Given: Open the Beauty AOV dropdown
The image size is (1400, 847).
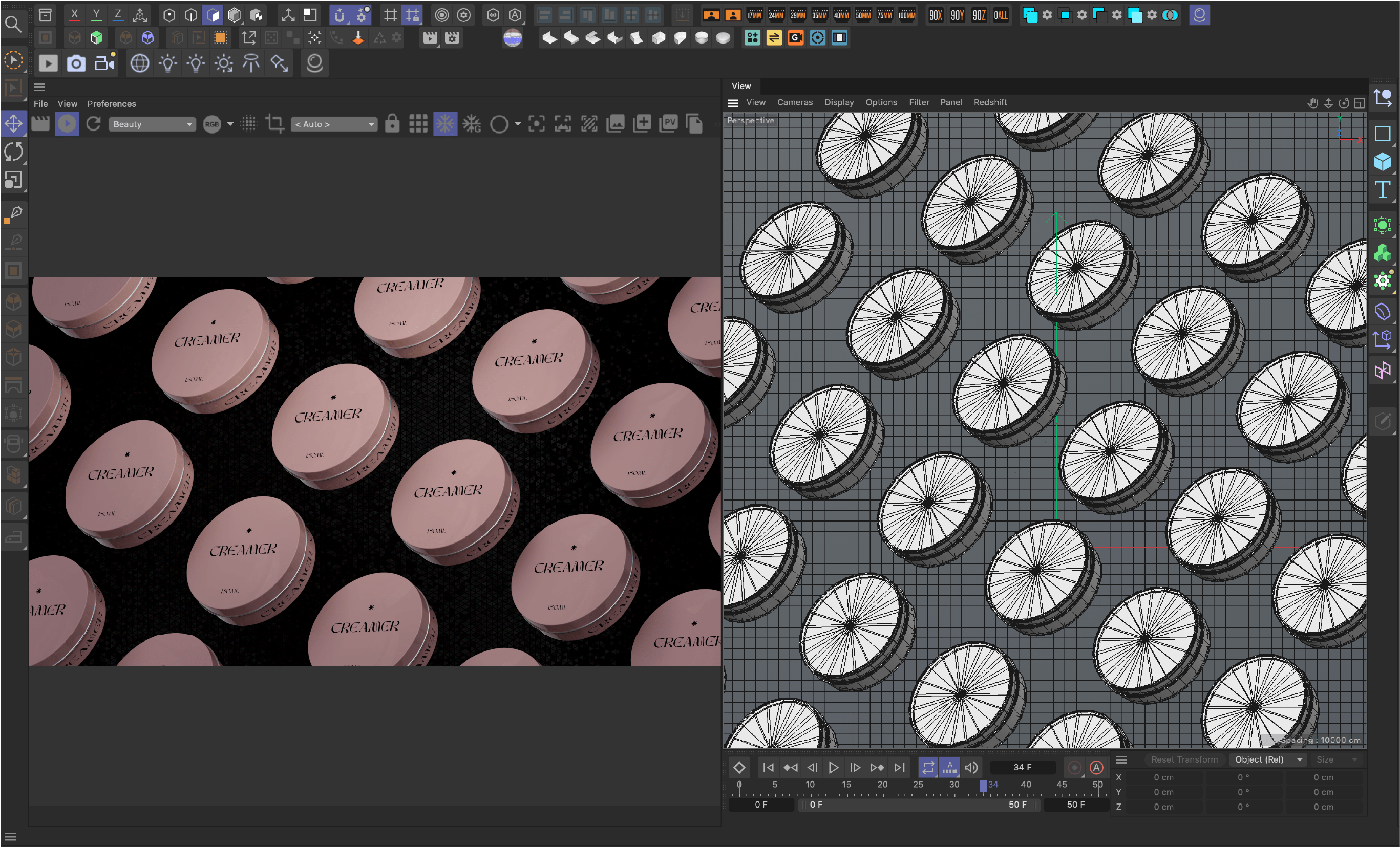Looking at the screenshot, I should click(152, 124).
